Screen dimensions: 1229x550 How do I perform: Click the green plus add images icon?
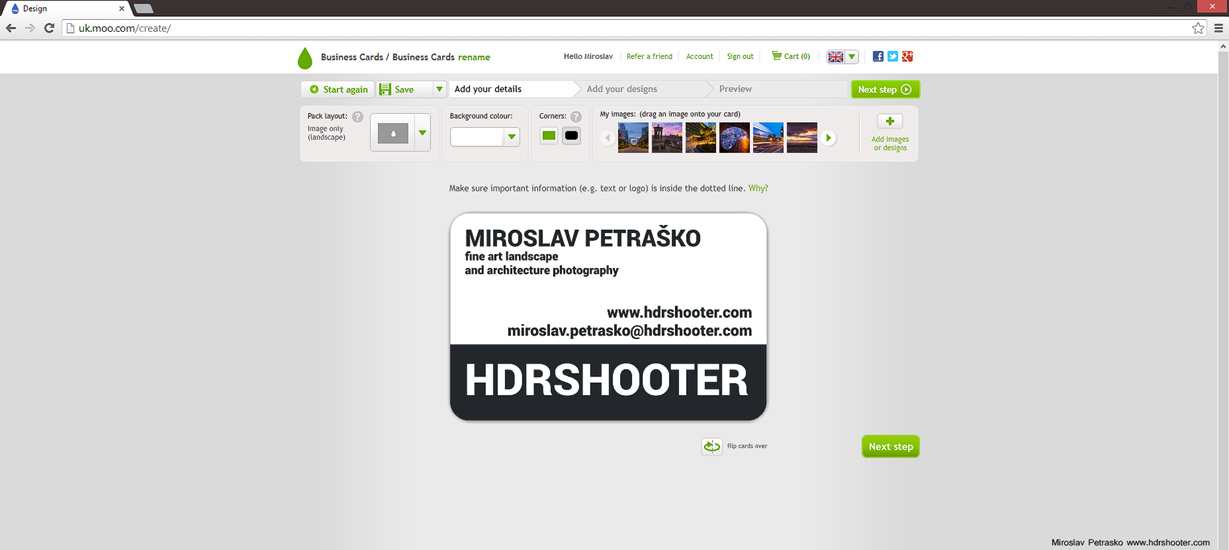[890, 122]
